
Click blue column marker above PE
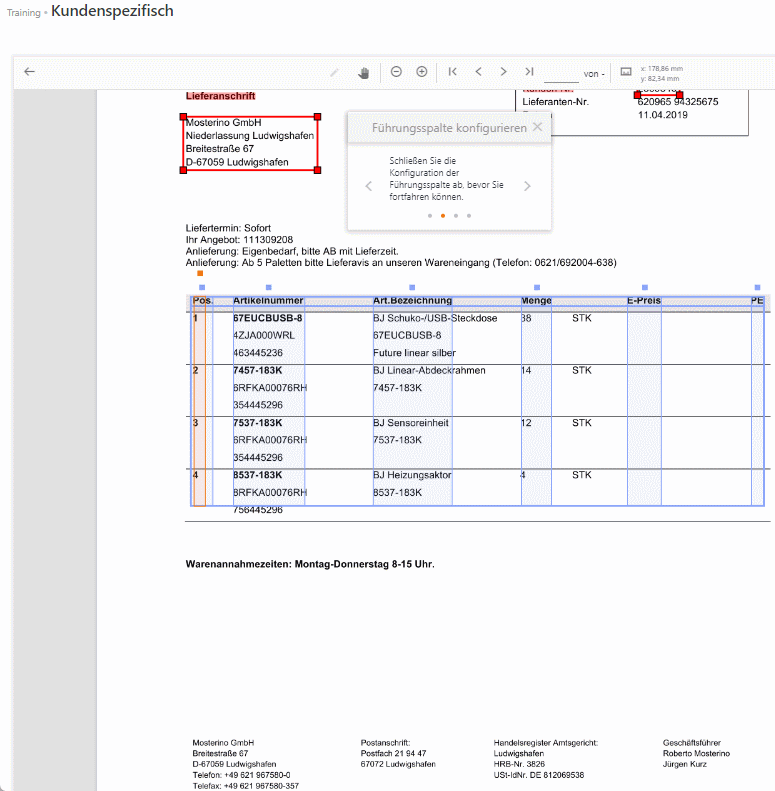pos(757,288)
